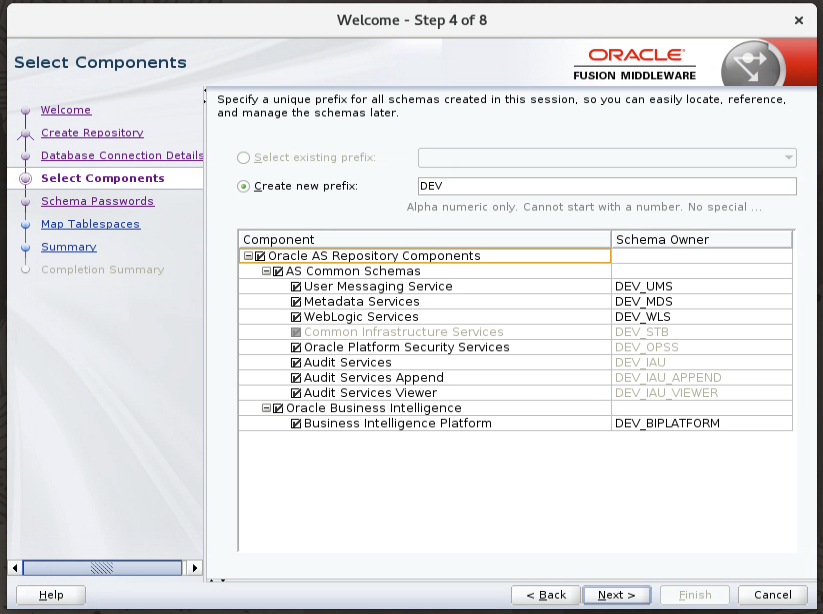Click the current-step marker beside Select Components
Image resolution: width=823 pixels, height=614 pixels.
(x=25, y=178)
